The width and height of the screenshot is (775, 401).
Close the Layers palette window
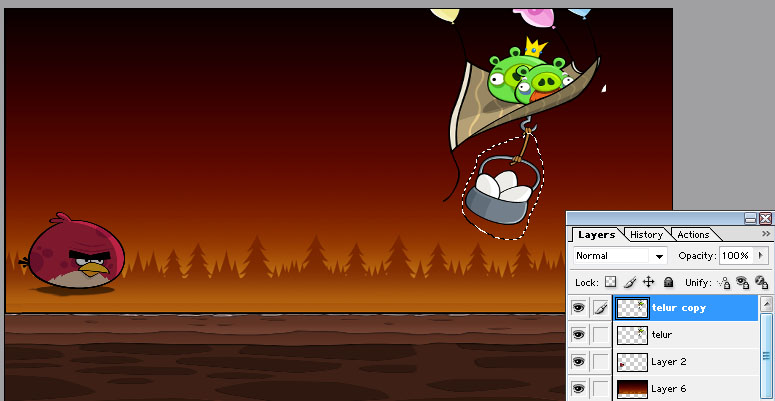(x=765, y=218)
